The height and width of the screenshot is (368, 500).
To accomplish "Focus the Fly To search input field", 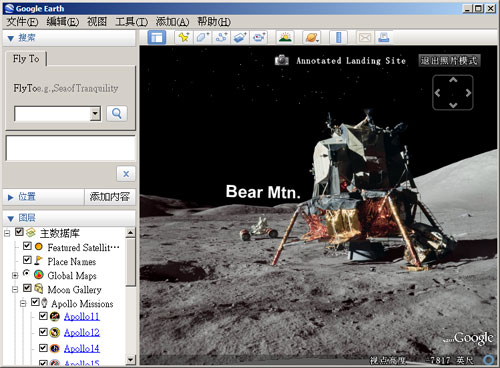I will point(53,114).
